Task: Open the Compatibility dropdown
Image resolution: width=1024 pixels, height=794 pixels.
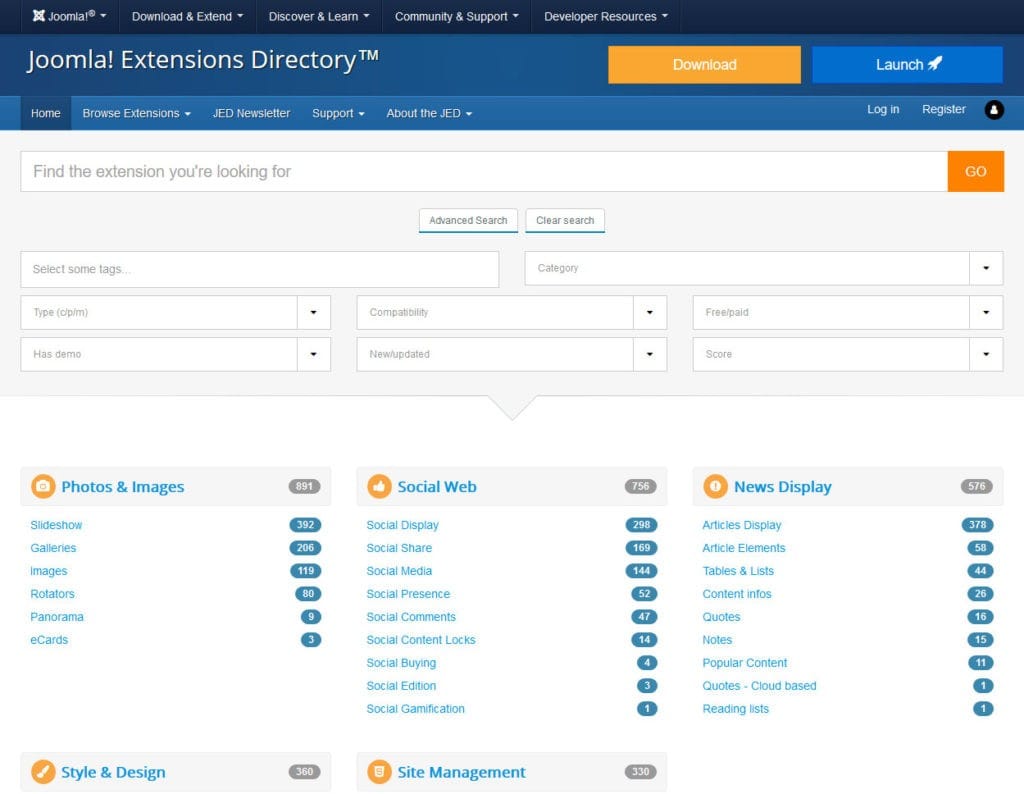Action: [511, 313]
